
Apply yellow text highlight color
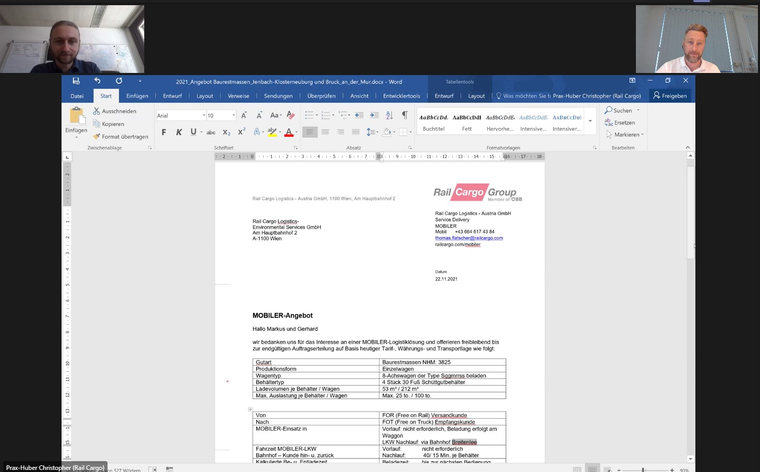pyautogui.click(x=272, y=132)
